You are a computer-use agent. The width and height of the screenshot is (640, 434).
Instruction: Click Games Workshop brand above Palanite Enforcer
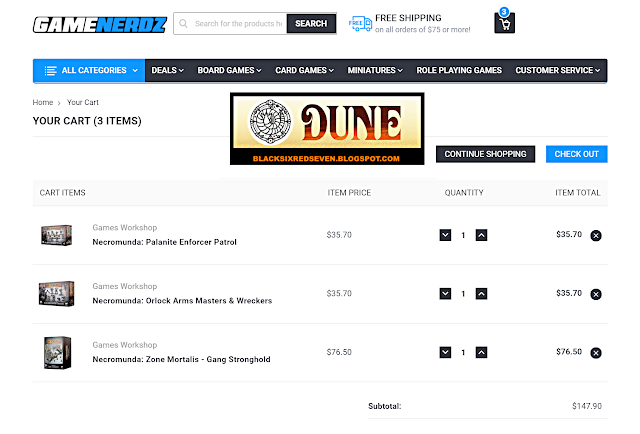(x=124, y=228)
